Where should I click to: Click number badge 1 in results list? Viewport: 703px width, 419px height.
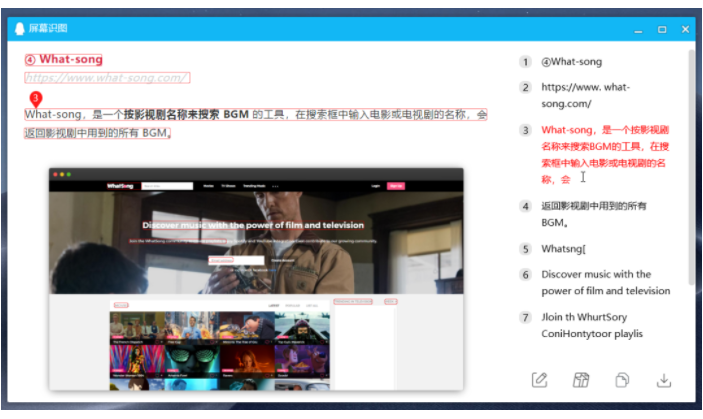click(x=525, y=62)
